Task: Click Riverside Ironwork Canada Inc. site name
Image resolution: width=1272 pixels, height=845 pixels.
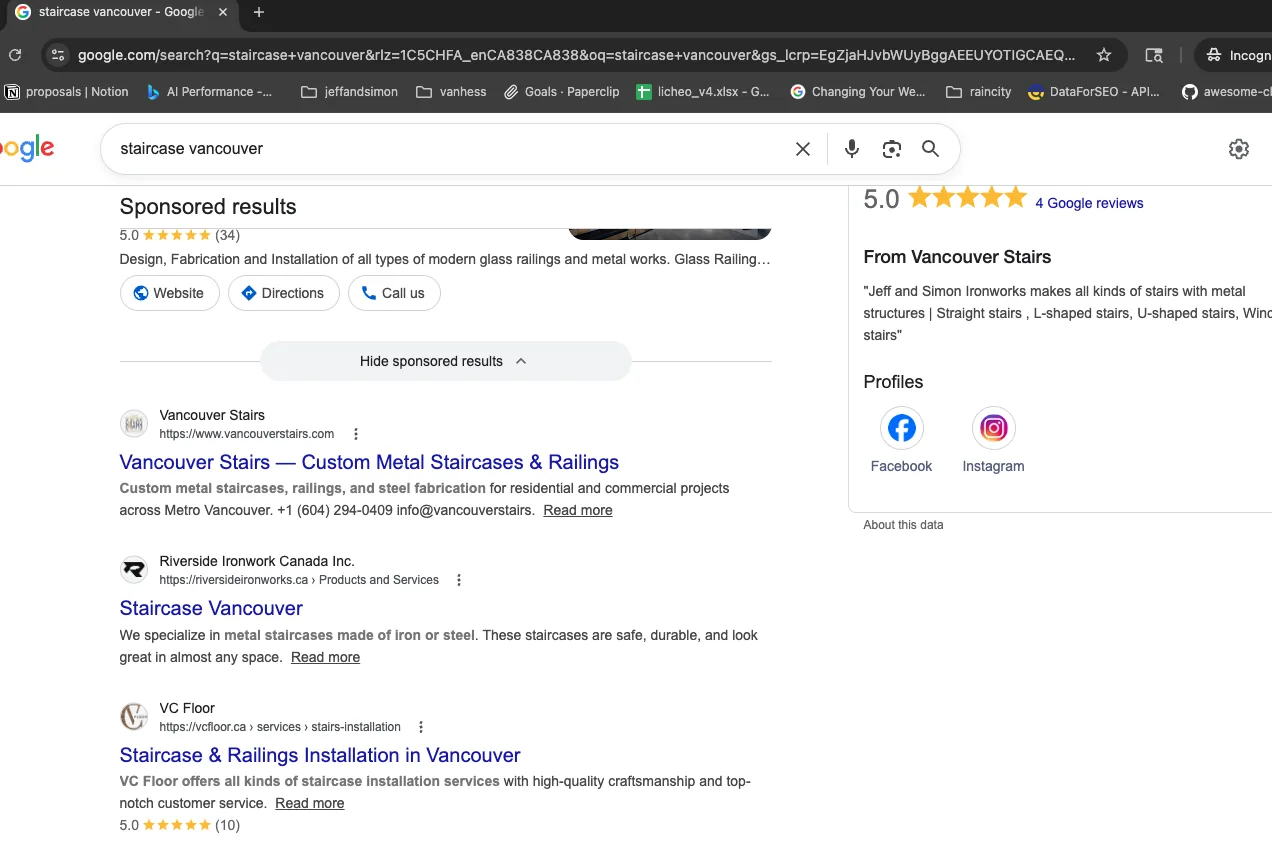Action: click(x=257, y=561)
